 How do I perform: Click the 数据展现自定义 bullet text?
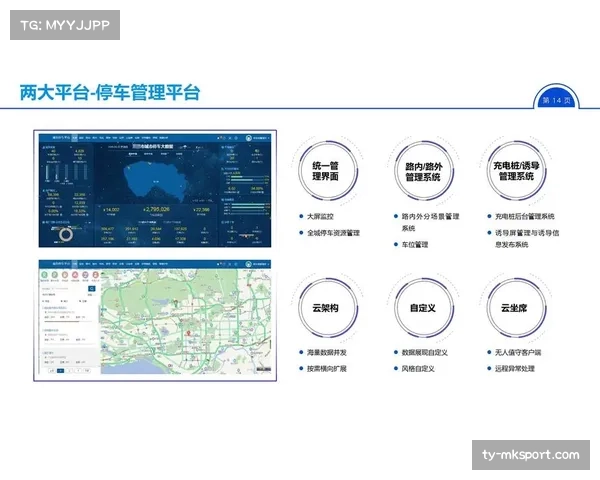(x=425, y=352)
